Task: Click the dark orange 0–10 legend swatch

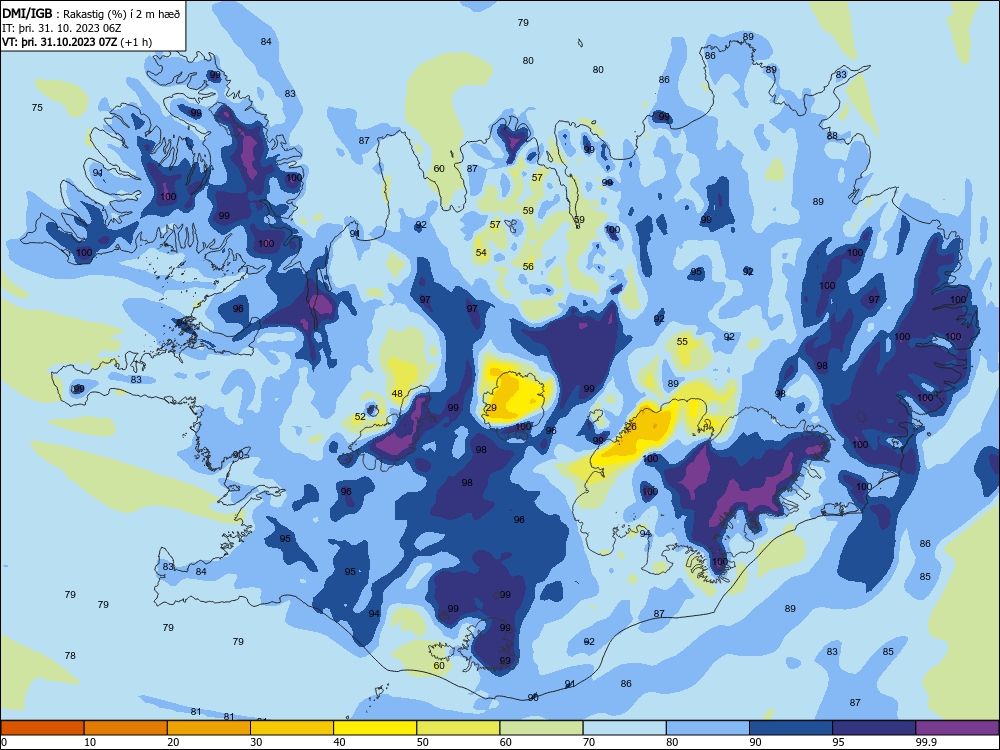Action: point(42,728)
